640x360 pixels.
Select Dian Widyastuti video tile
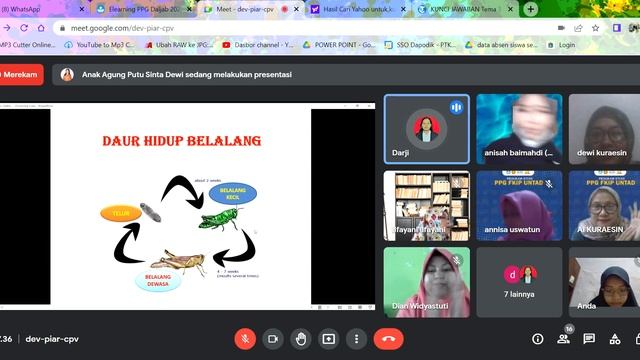(x=427, y=282)
